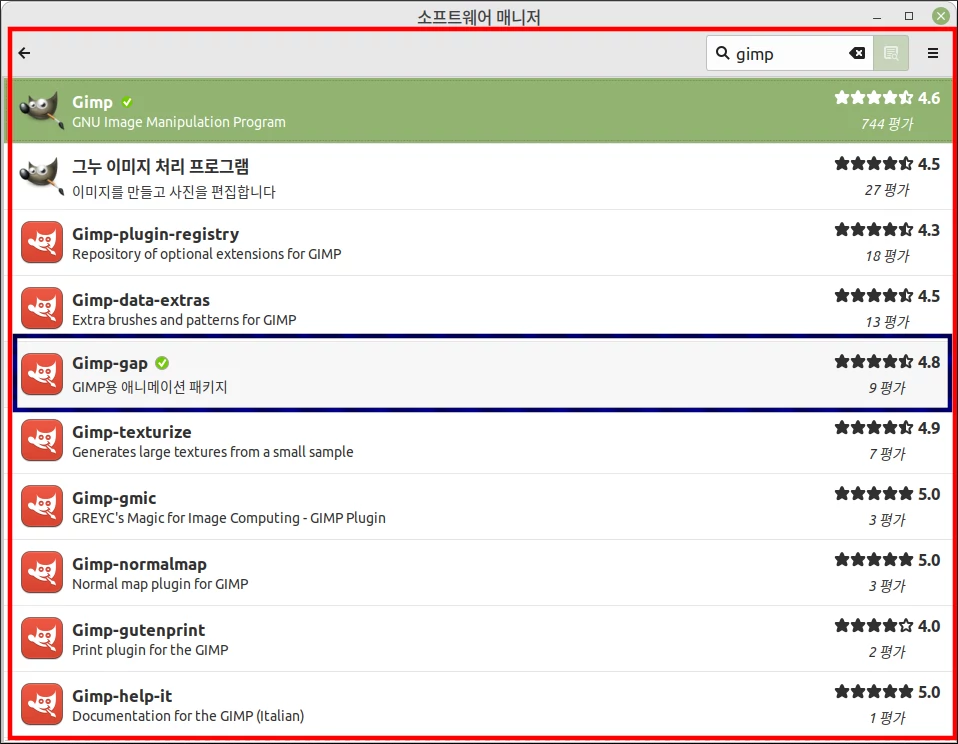Open the Gimp package title
The height and width of the screenshot is (744, 958).
coord(92,102)
